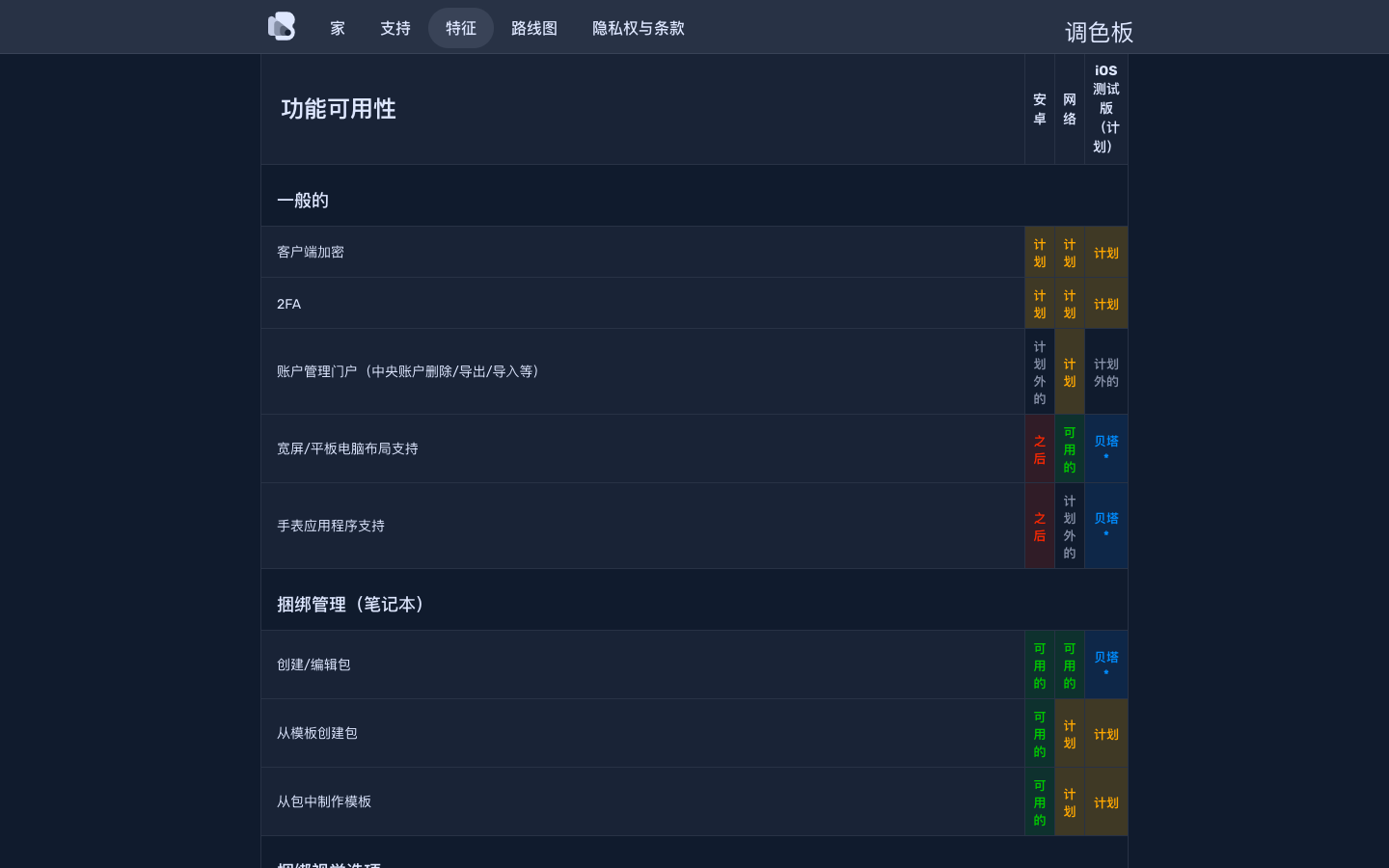Select the 特征 (Features) tab
Screen dimensions: 1389x868
tap(461, 28)
